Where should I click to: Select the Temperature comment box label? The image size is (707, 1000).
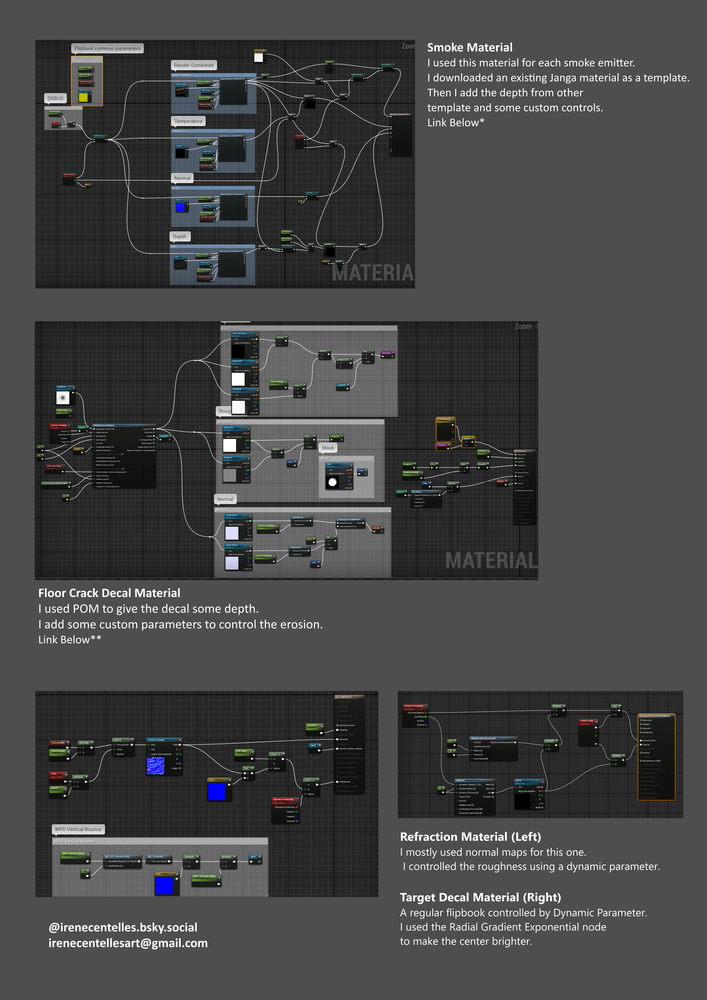(189, 121)
